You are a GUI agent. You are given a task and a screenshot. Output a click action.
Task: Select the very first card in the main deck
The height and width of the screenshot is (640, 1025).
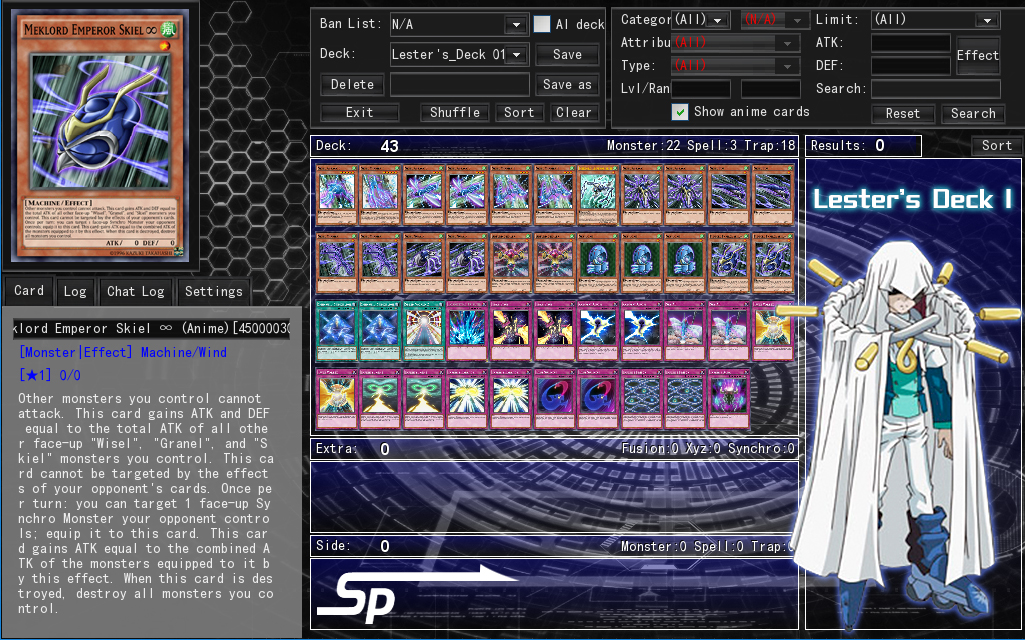(336, 195)
